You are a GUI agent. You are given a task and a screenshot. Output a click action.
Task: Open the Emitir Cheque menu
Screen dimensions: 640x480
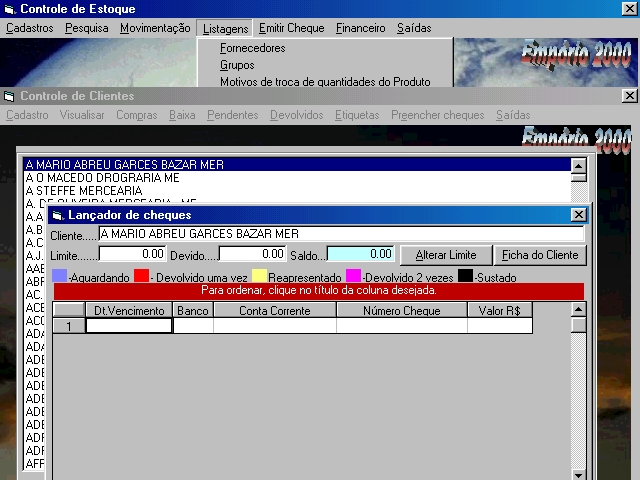(x=291, y=28)
